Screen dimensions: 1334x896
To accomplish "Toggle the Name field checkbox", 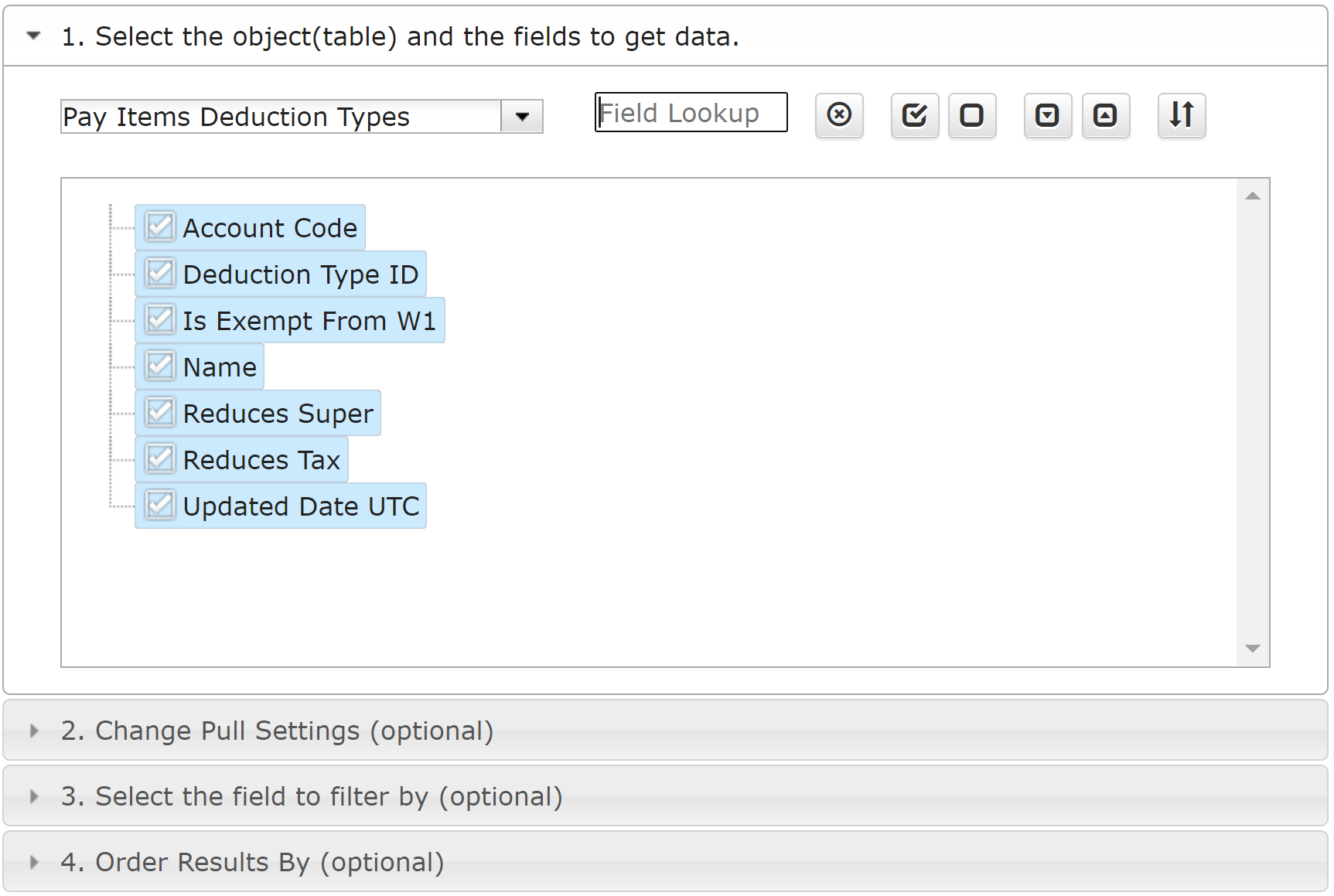I will [160, 366].
